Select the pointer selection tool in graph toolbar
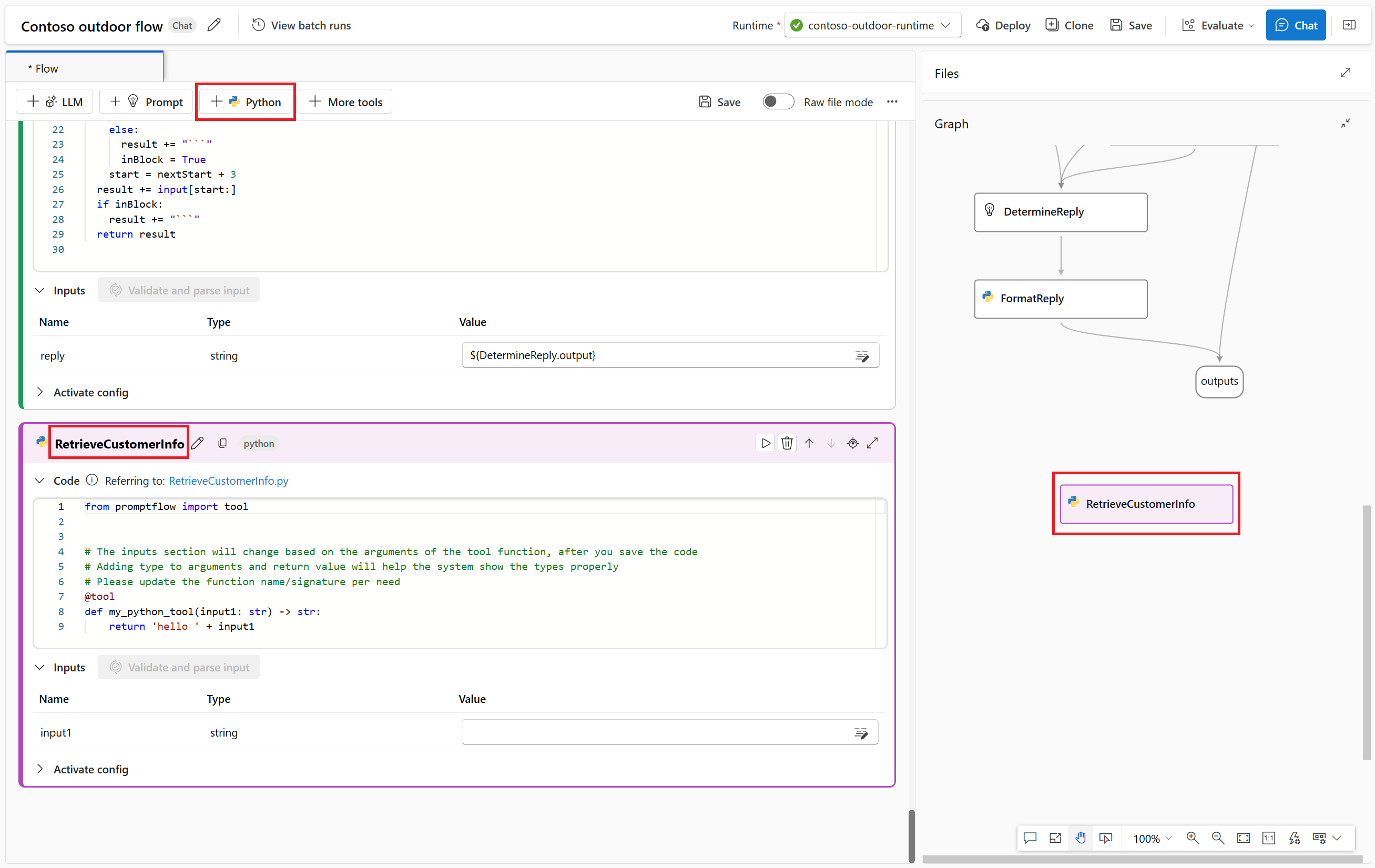 pyautogui.click(x=1105, y=838)
